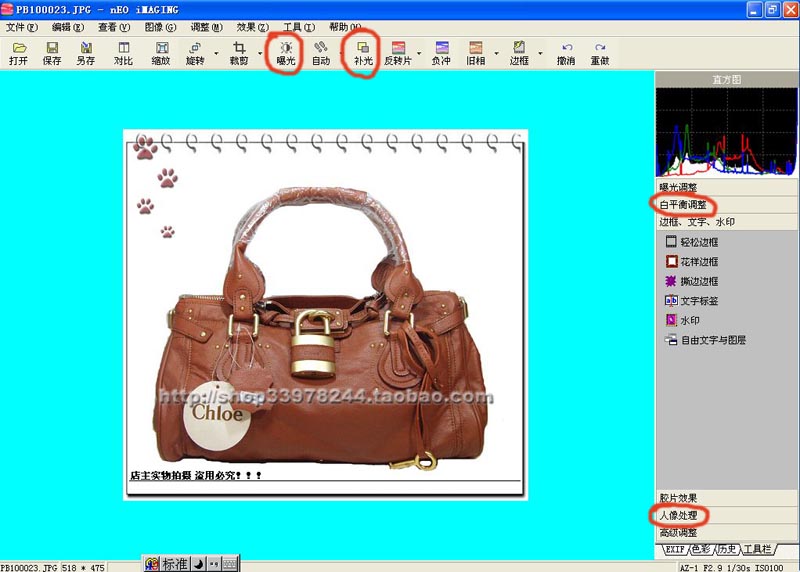
Task: Apply the 负冲 (Cross process) effect
Action: (441, 54)
